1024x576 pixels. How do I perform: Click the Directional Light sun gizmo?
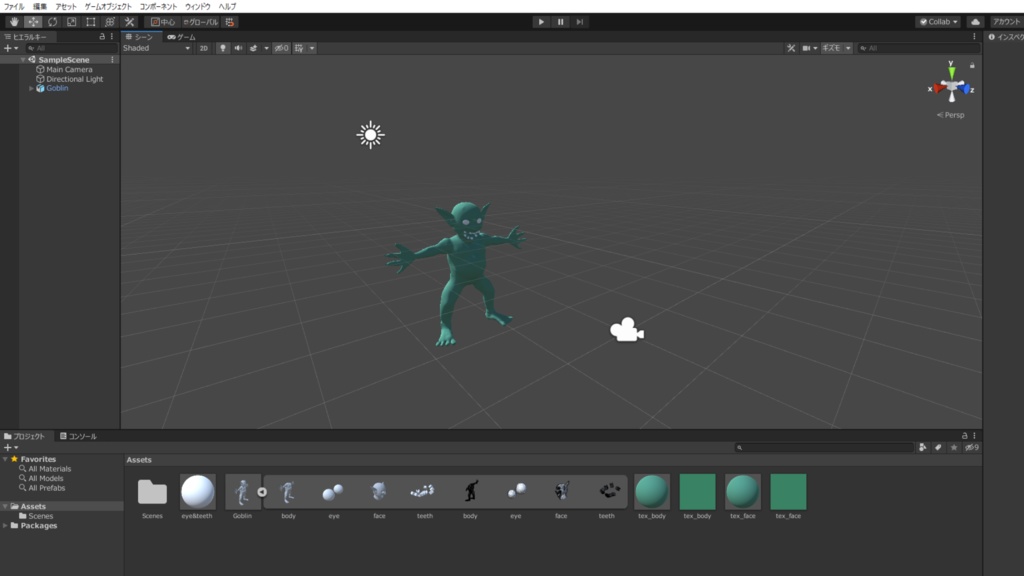pos(370,135)
